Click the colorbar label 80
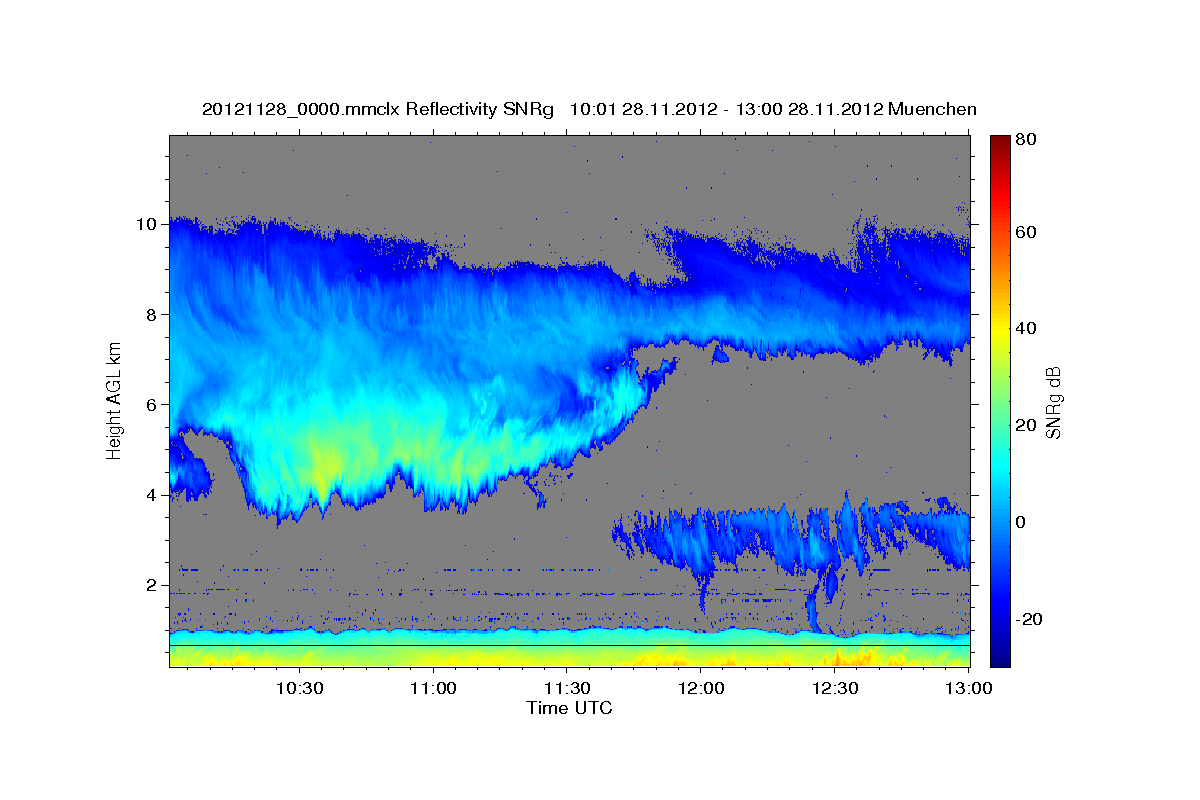Viewport: 1200px width, 800px height. pyautogui.click(x=1025, y=140)
